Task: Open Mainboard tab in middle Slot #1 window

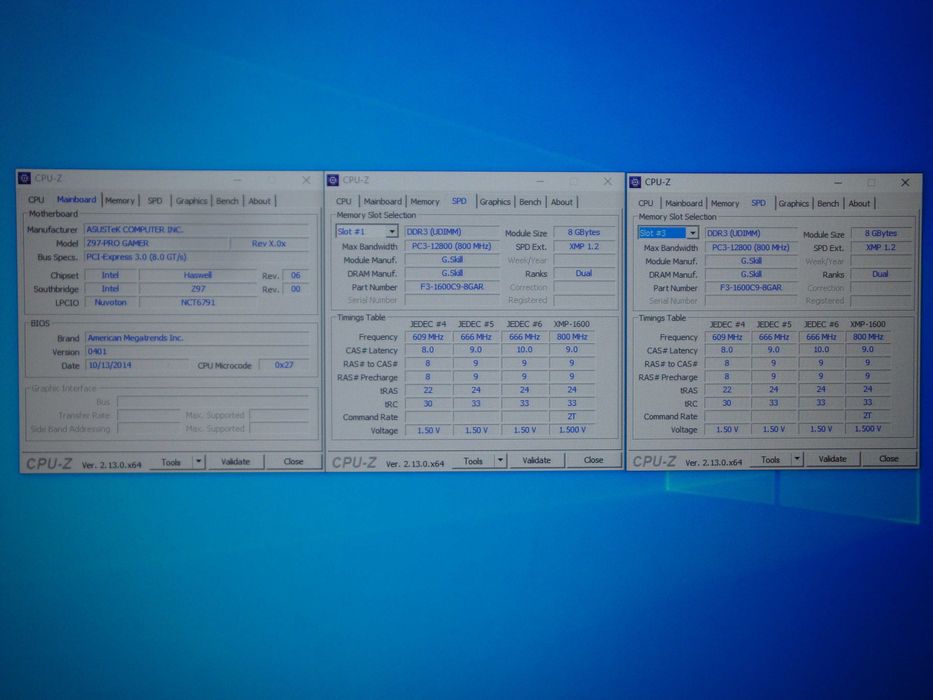Action: pos(383,202)
